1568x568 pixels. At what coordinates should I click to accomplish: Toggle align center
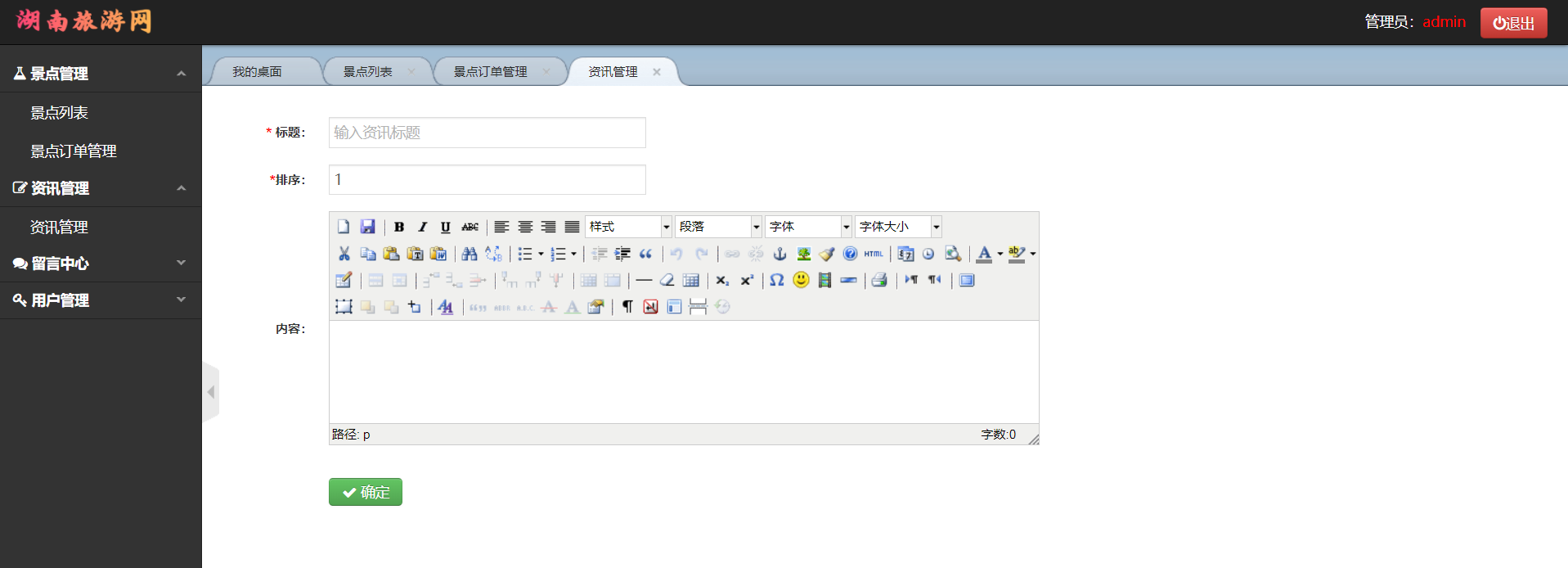[x=525, y=227]
